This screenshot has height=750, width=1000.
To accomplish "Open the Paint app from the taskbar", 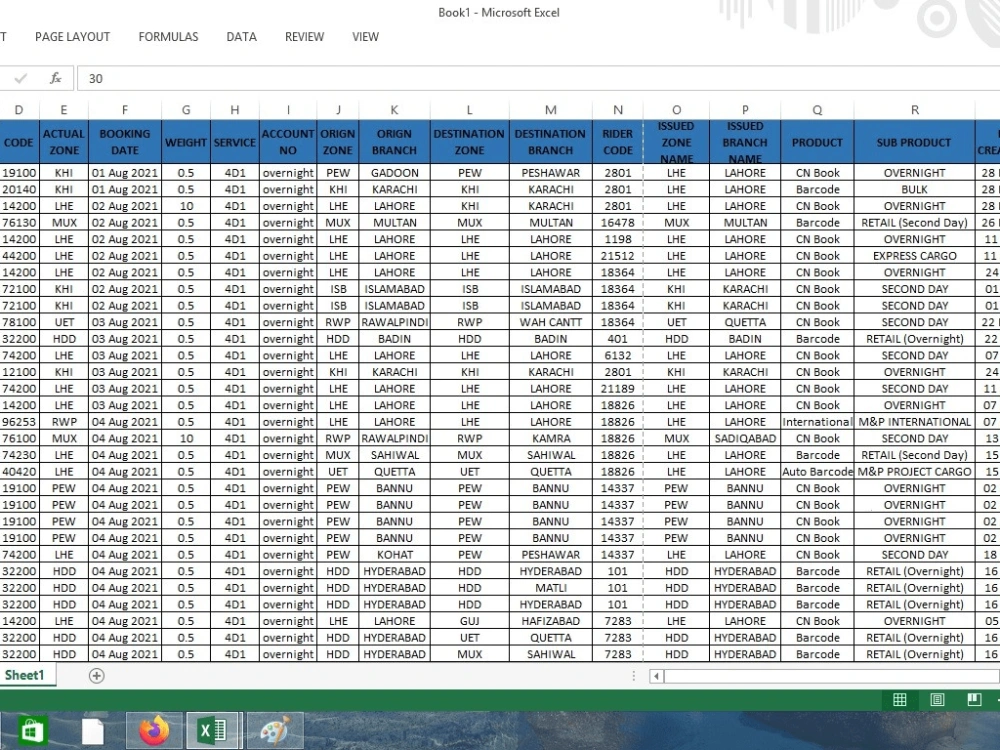I will pos(273,730).
